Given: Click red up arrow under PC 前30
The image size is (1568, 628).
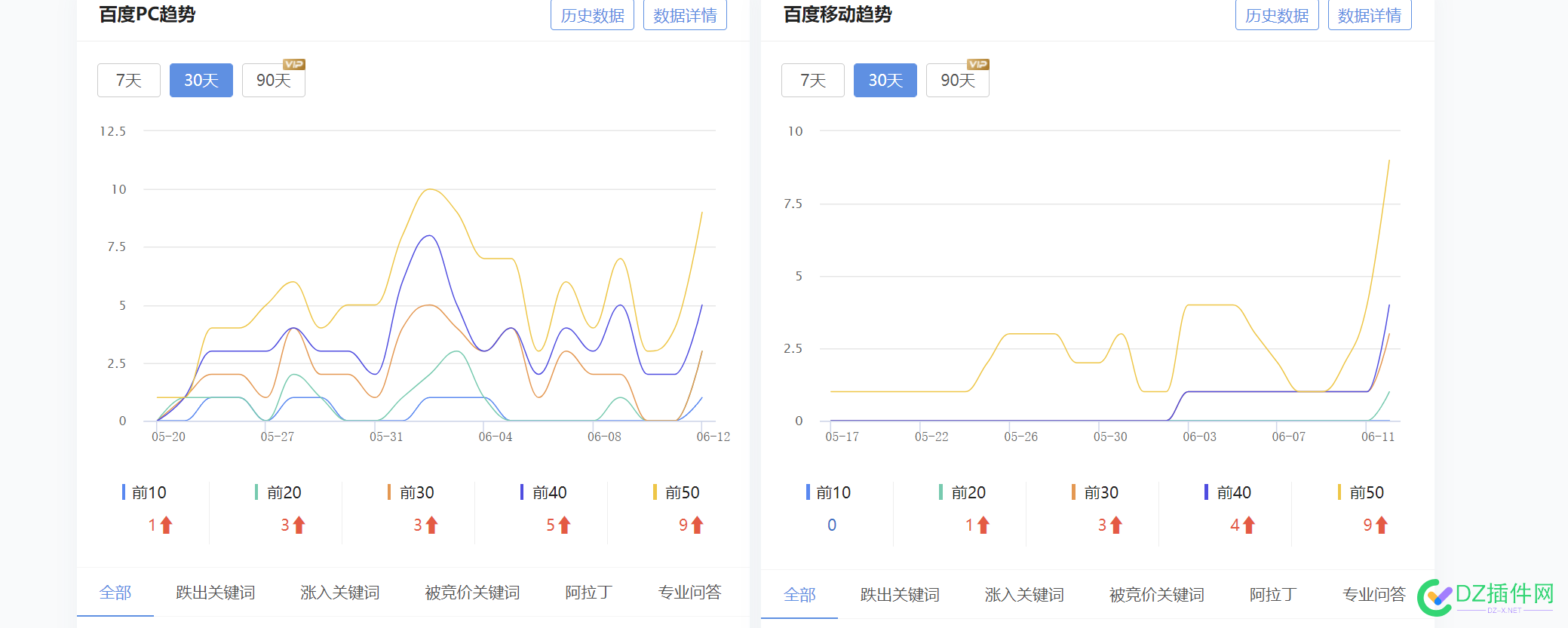Looking at the screenshot, I should point(432,525).
